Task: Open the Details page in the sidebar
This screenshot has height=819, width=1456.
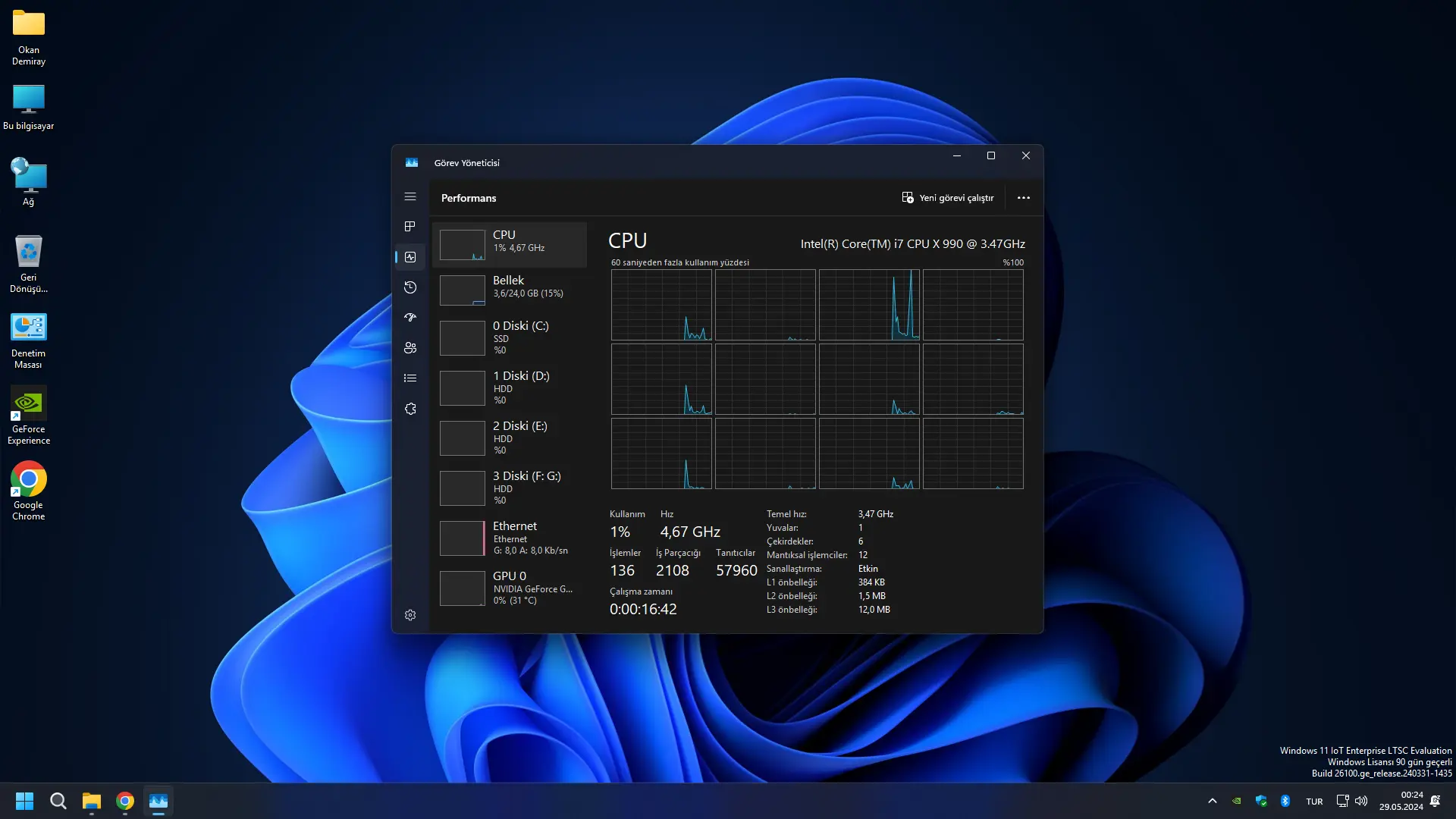Action: click(410, 378)
